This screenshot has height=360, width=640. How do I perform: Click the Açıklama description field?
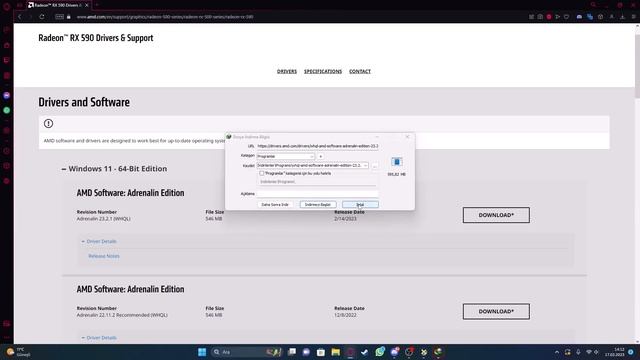point(318,194)
